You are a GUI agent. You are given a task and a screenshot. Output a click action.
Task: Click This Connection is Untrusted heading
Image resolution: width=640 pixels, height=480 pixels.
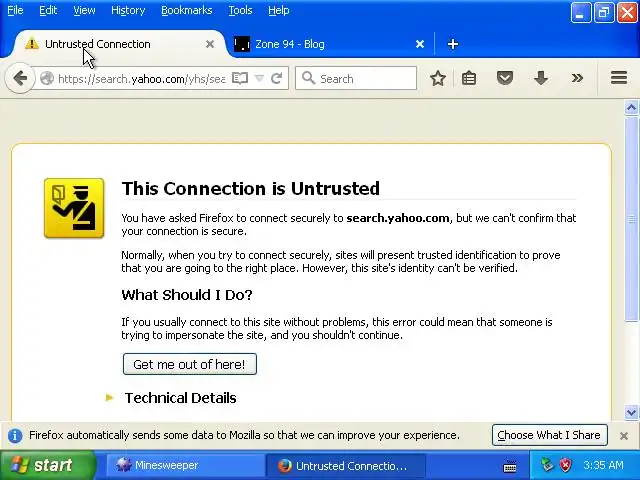(251, 188)
